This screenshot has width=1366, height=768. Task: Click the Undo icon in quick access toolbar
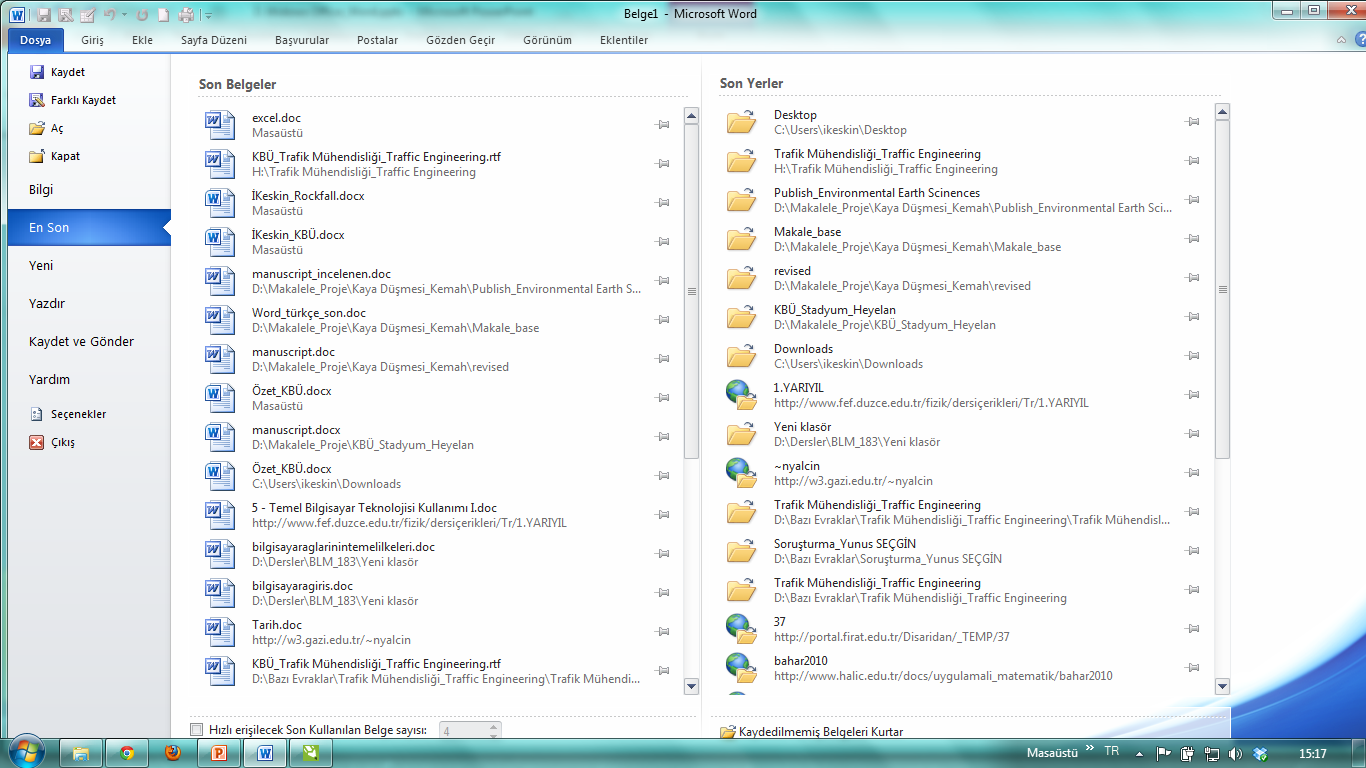click(x=109, y=15)
